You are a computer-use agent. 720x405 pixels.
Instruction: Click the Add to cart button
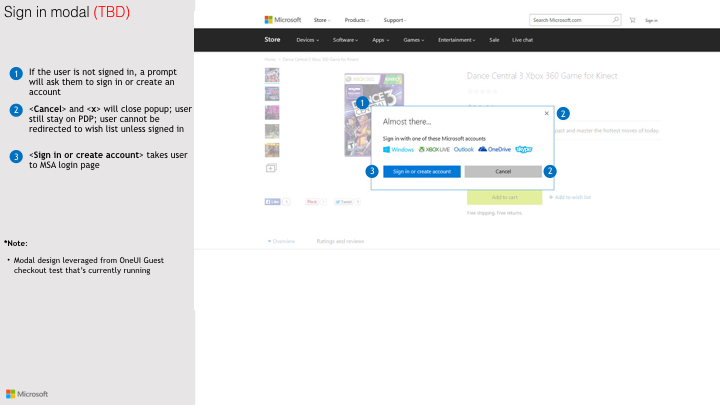coord(504,197)
